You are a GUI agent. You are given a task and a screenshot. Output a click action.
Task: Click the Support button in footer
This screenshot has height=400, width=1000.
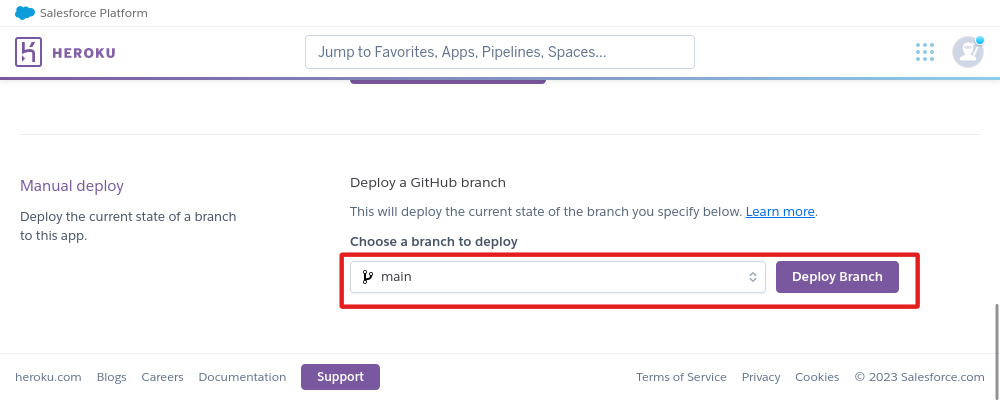(x=340, y=377)
